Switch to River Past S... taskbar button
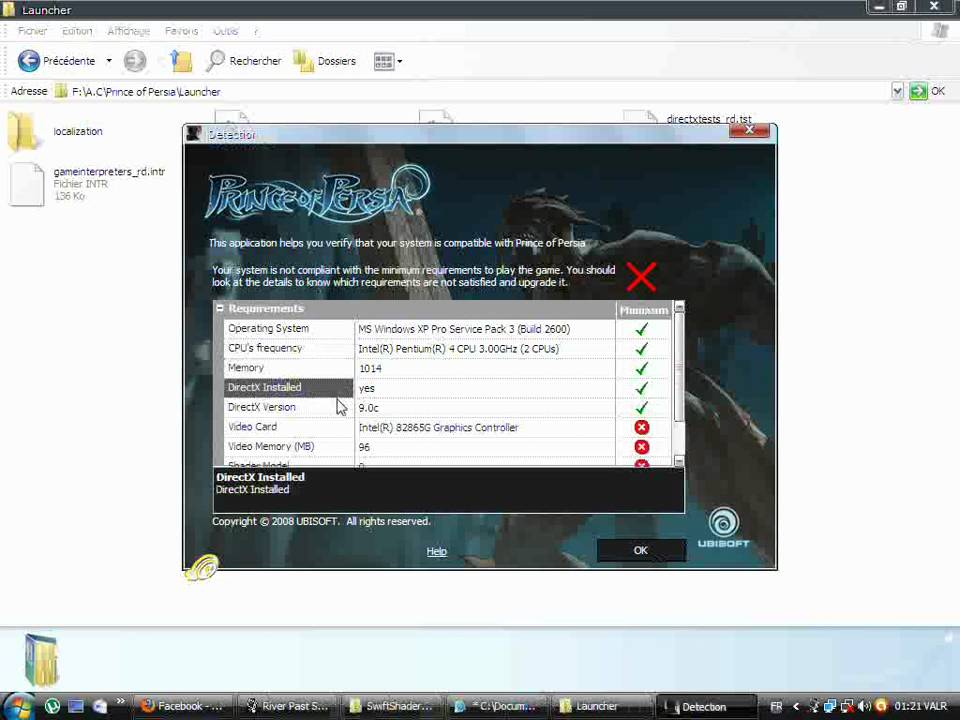Viewport: 960px width, 720px height. (288, 706)
